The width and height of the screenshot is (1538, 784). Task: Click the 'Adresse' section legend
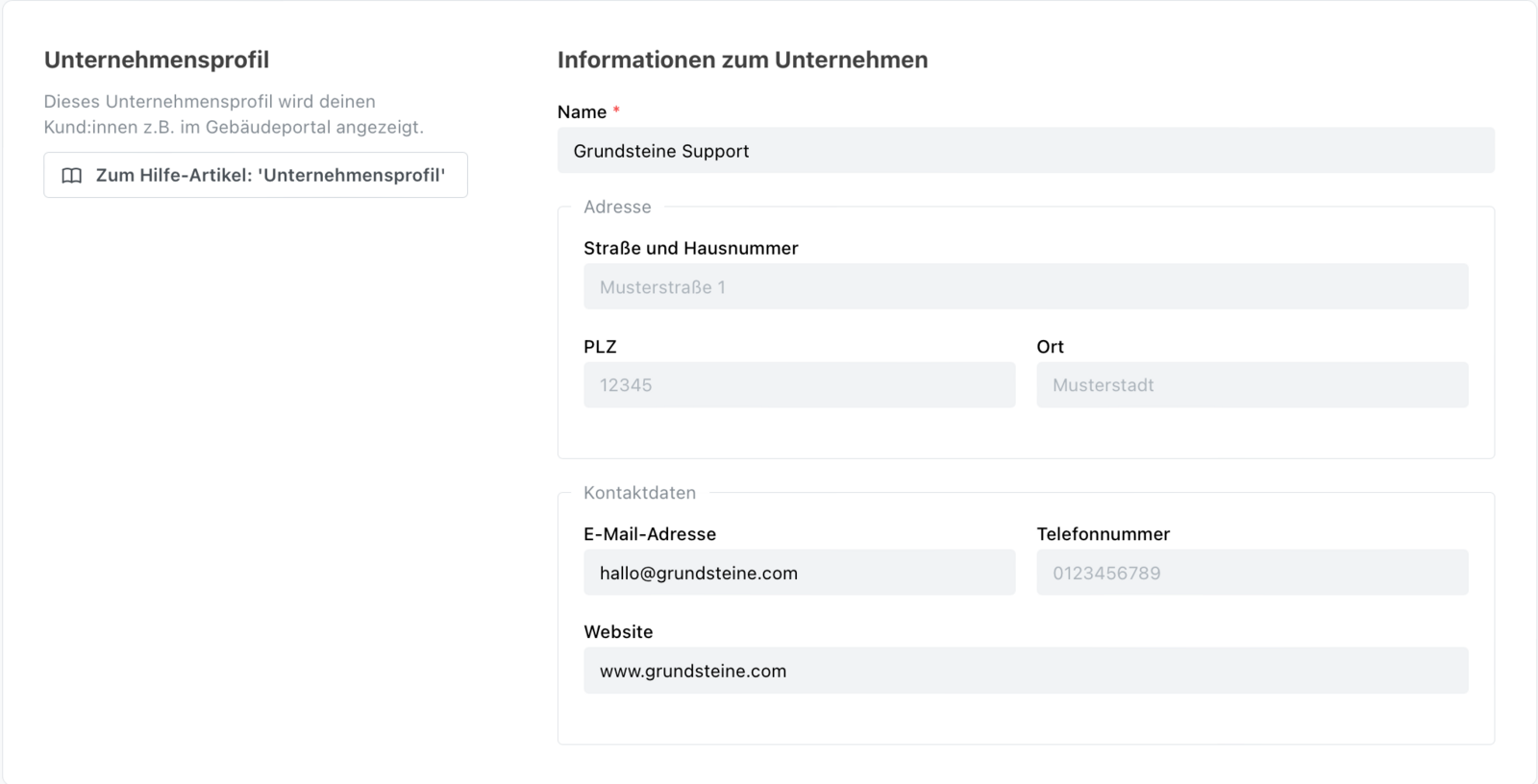click(x=617, y=208)
